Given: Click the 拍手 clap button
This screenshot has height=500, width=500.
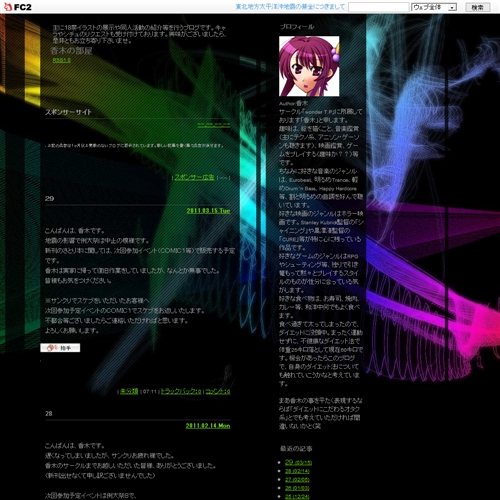Looking at the screenshot, I should pyautogui.click(x=60, y=348).
